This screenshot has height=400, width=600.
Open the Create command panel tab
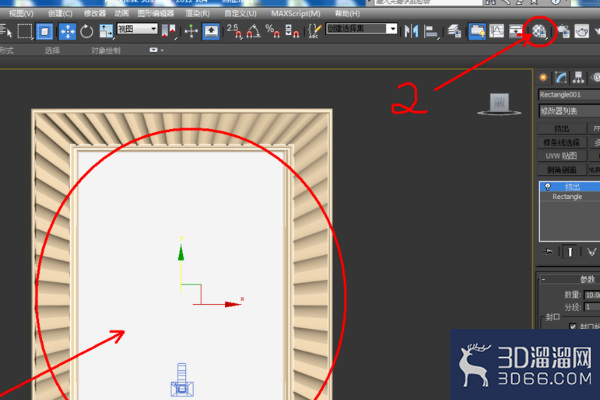click(543, 78)
